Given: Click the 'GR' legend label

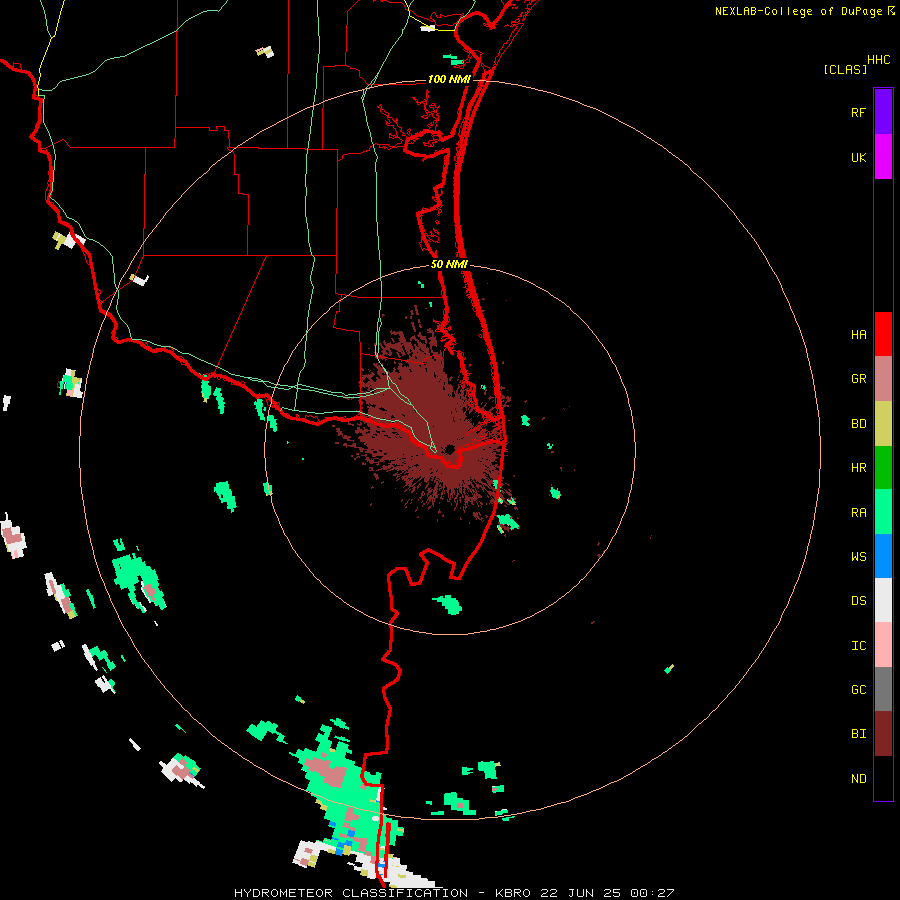Looking at the screenshot, I should 858,379.
